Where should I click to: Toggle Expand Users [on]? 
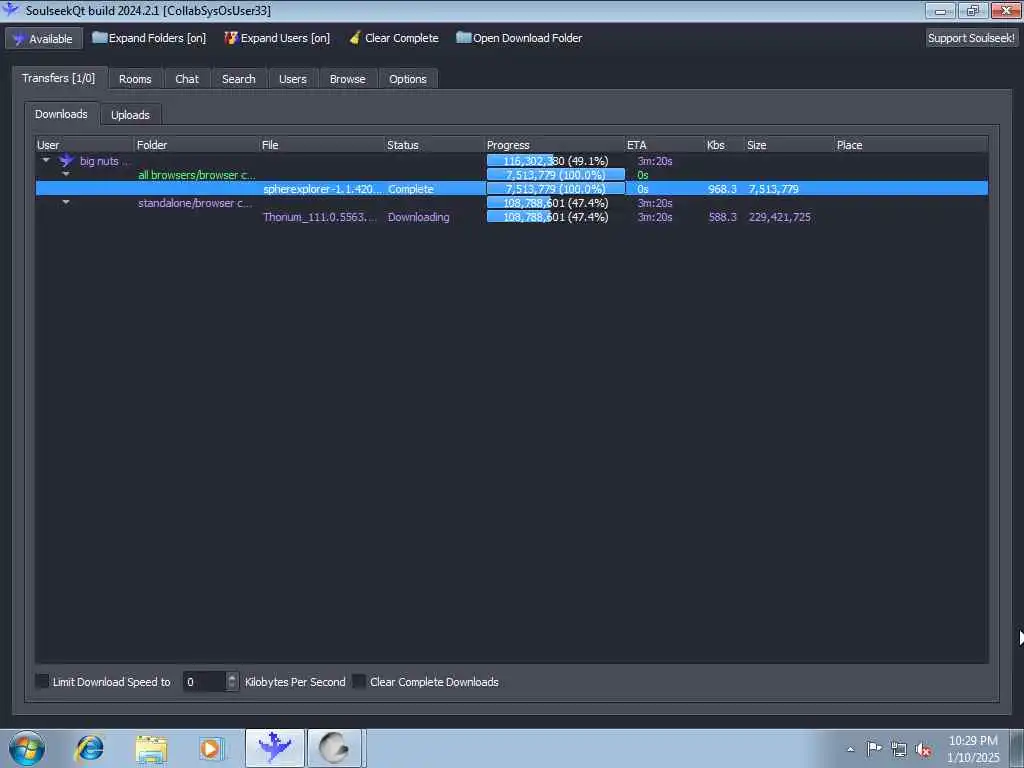pyautogui.click(x=277, y=39)
